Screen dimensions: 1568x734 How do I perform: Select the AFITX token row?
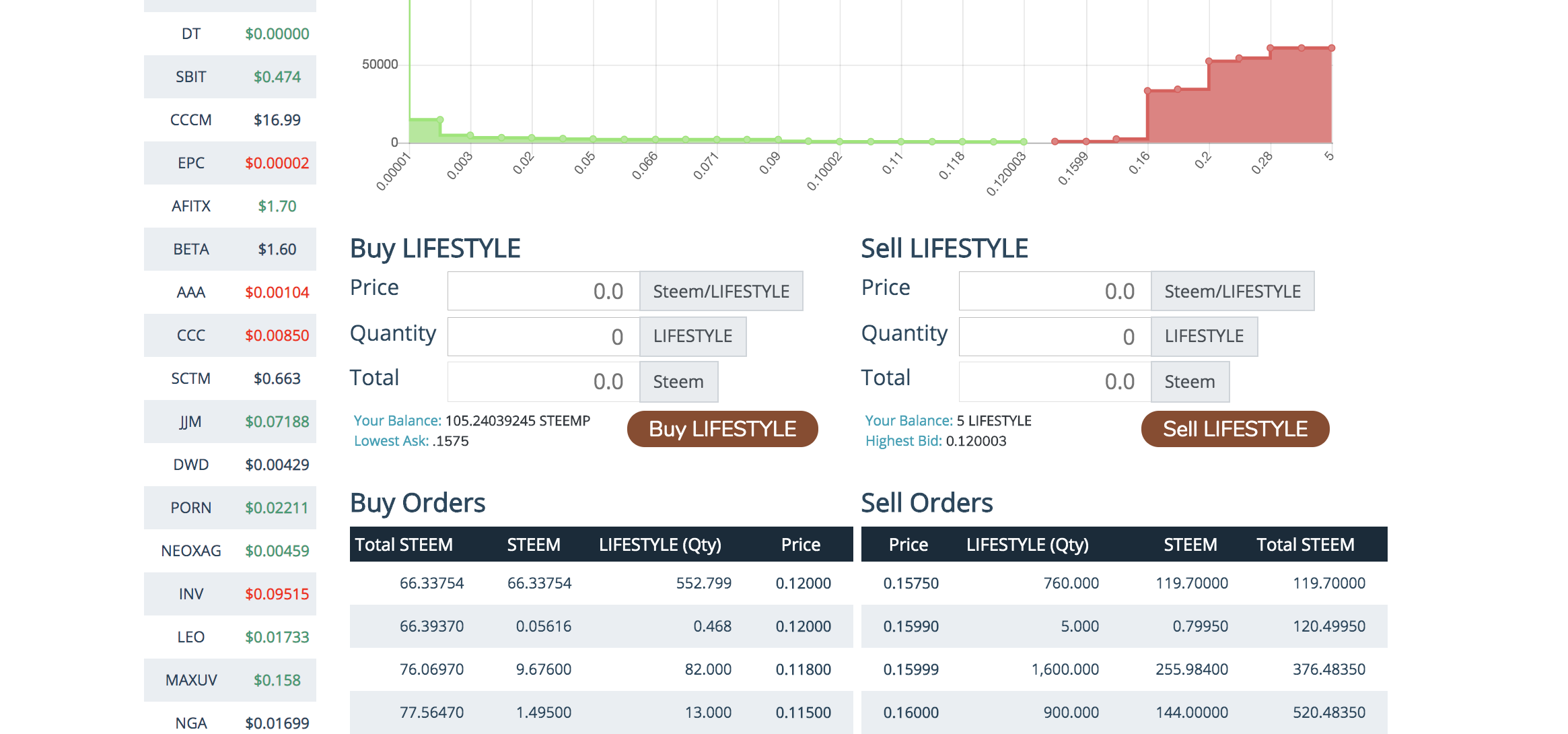point(230,206)
